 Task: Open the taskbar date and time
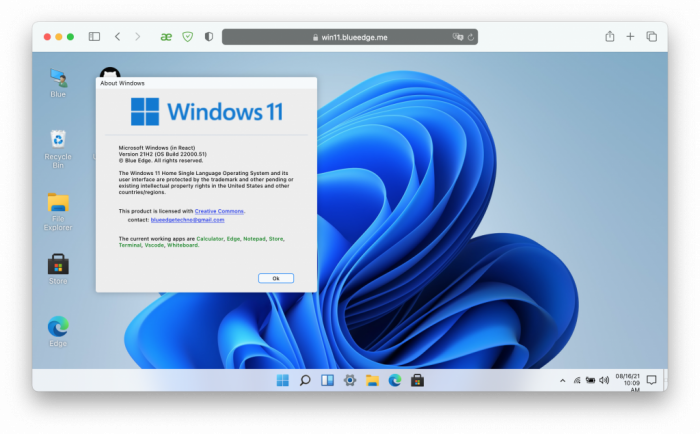point(628,383)
